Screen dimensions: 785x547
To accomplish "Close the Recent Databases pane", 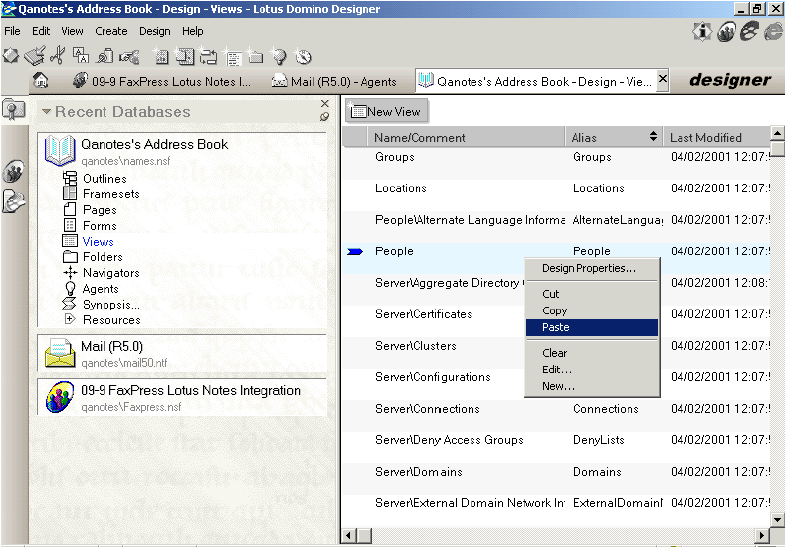I will click(324, 103).
